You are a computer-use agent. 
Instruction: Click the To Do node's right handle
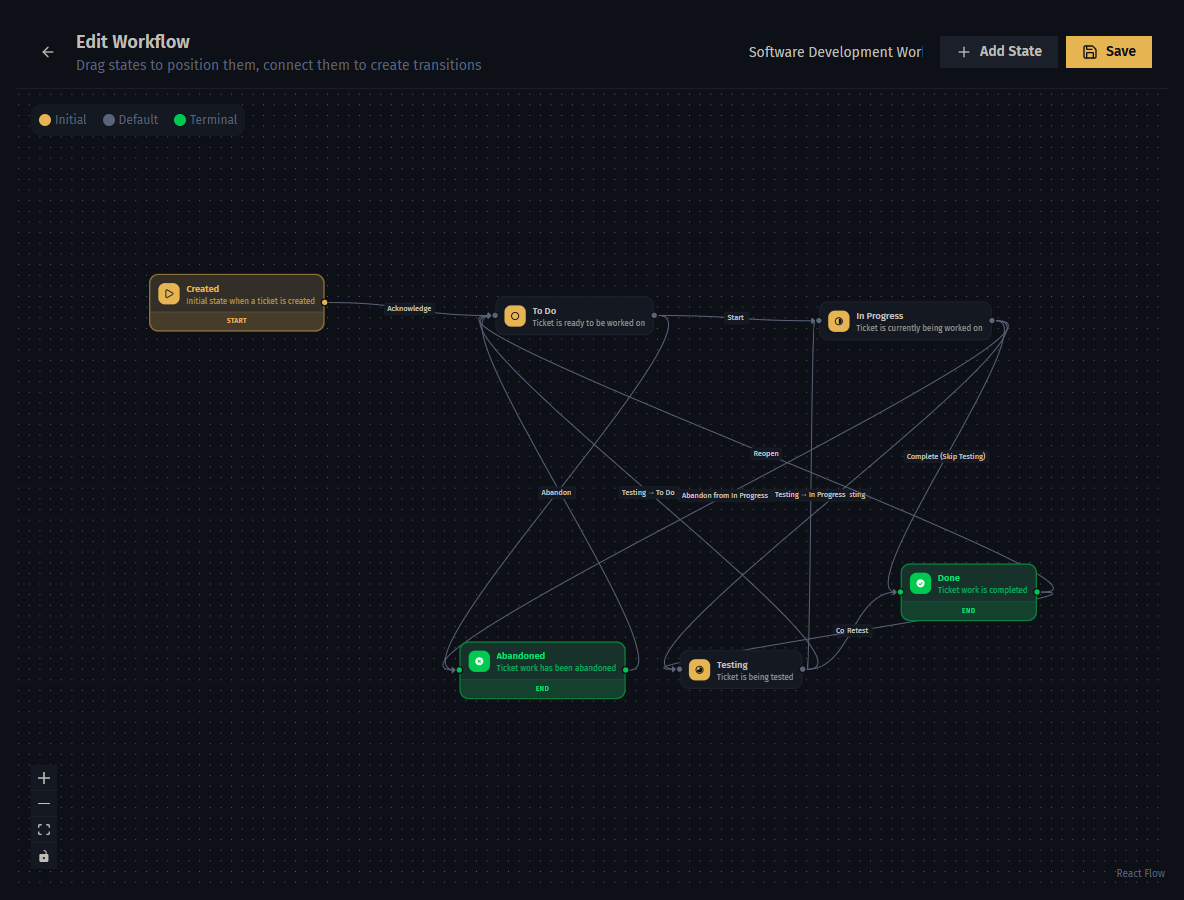[654, 316]
